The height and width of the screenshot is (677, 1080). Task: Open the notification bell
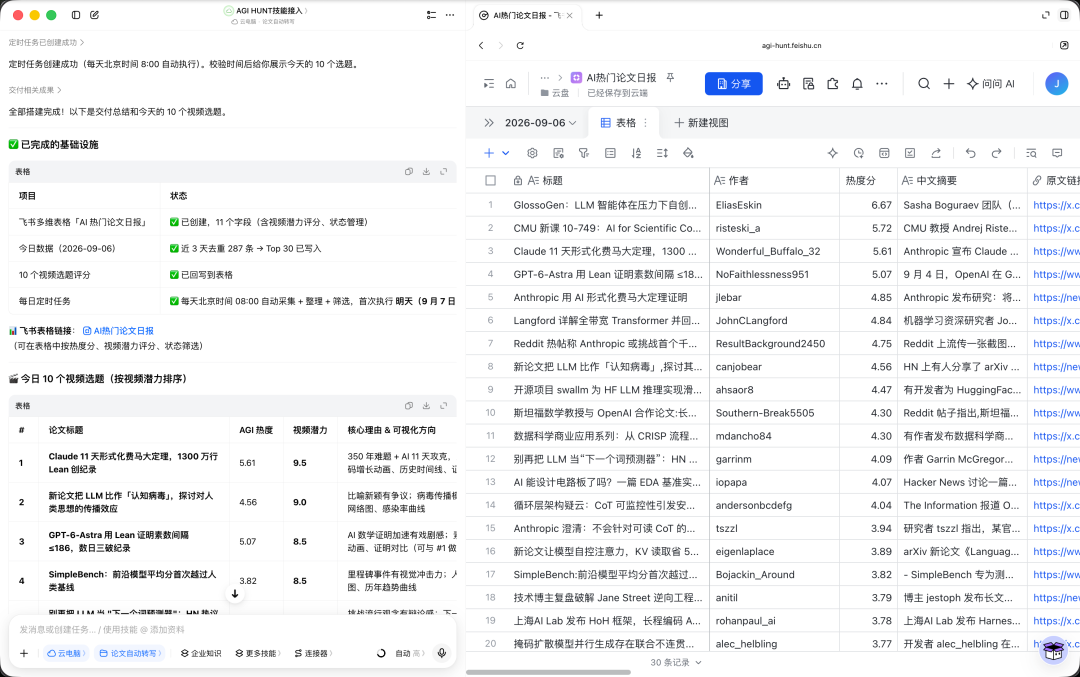pos(857,84)
